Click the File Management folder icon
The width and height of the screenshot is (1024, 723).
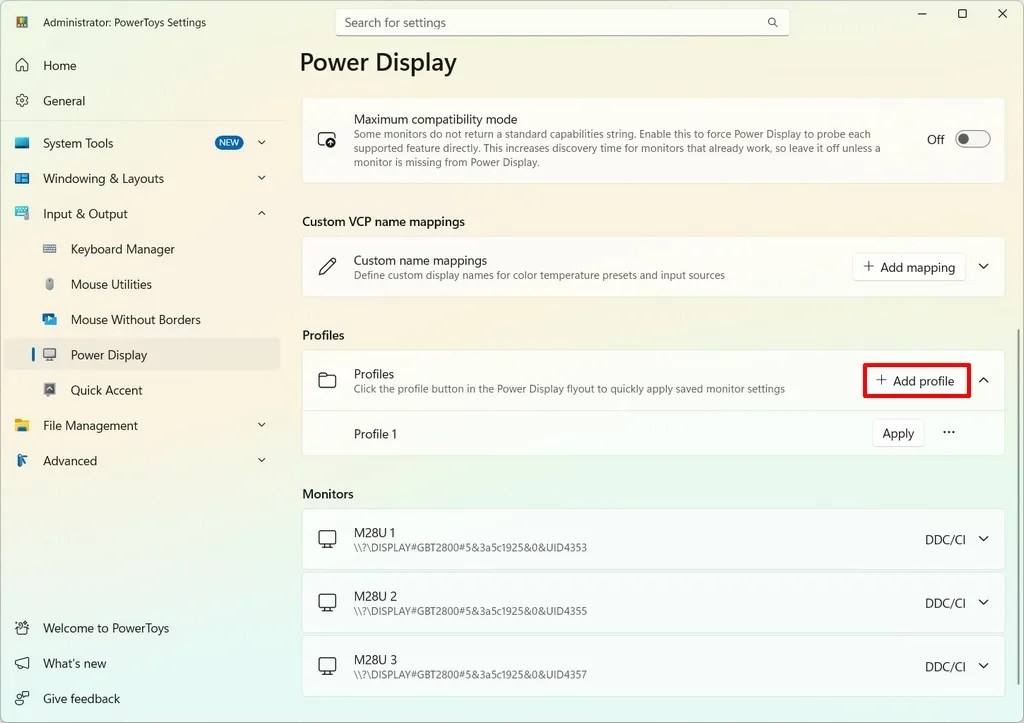(22, 425)
